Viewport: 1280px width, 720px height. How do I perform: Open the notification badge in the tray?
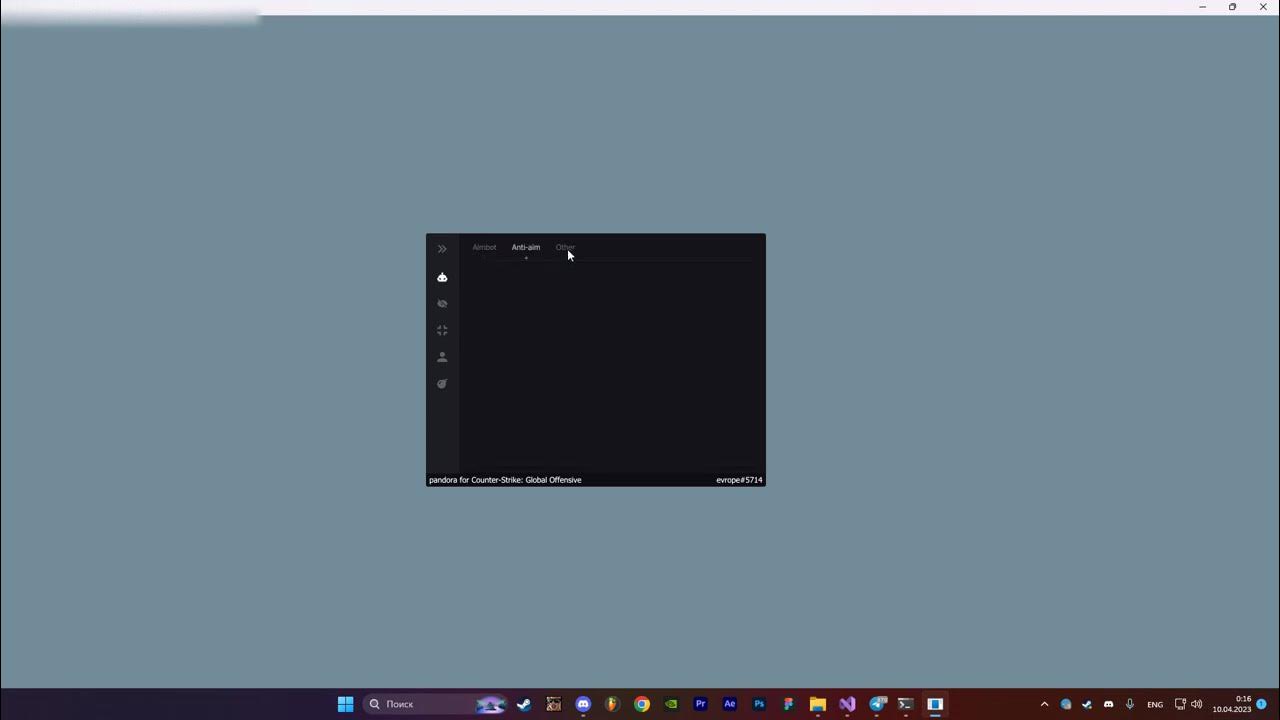pos(1262,704)
